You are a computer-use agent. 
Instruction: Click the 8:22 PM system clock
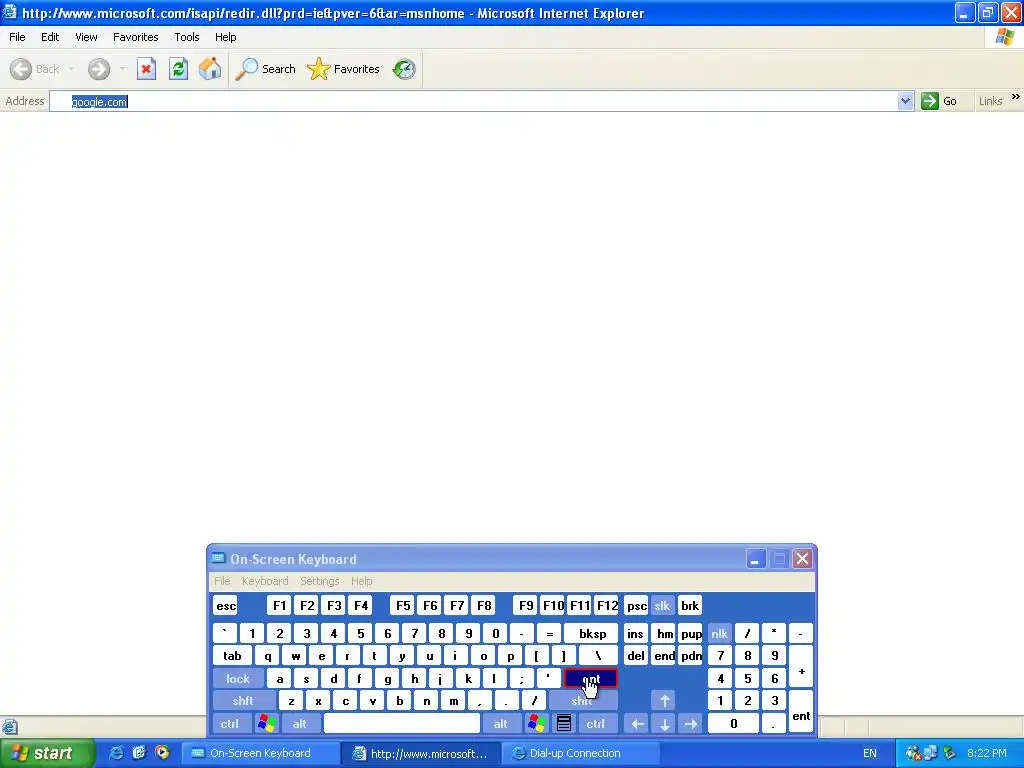click(987, 753)
